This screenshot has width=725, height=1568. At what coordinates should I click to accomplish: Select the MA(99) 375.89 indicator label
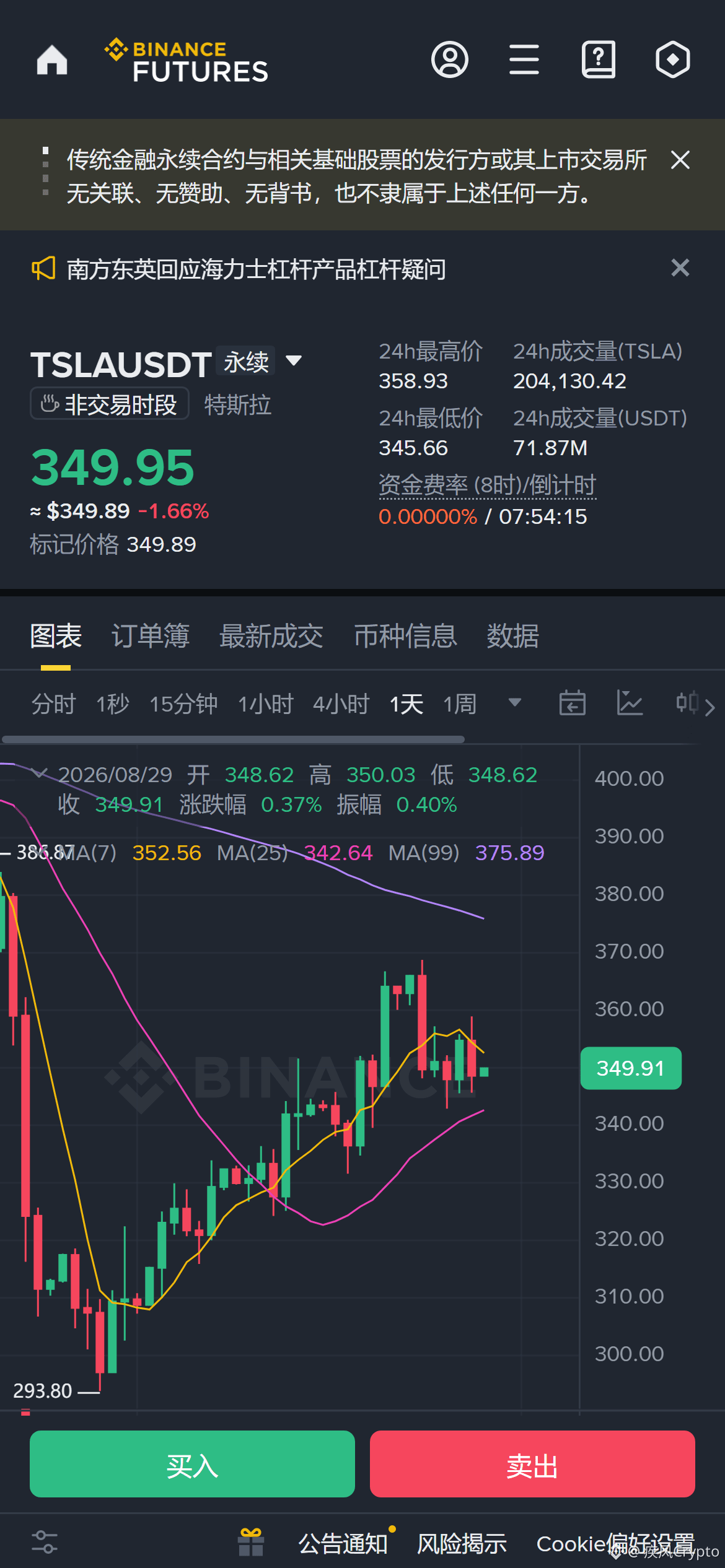(467, 853)
